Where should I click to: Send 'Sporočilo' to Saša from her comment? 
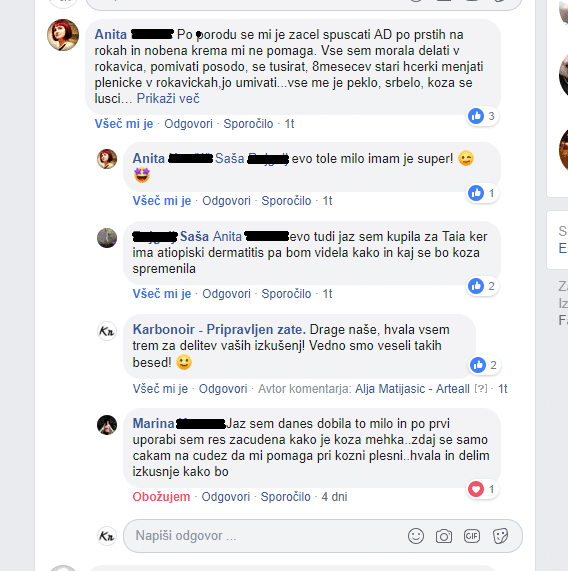click(286, 294)
